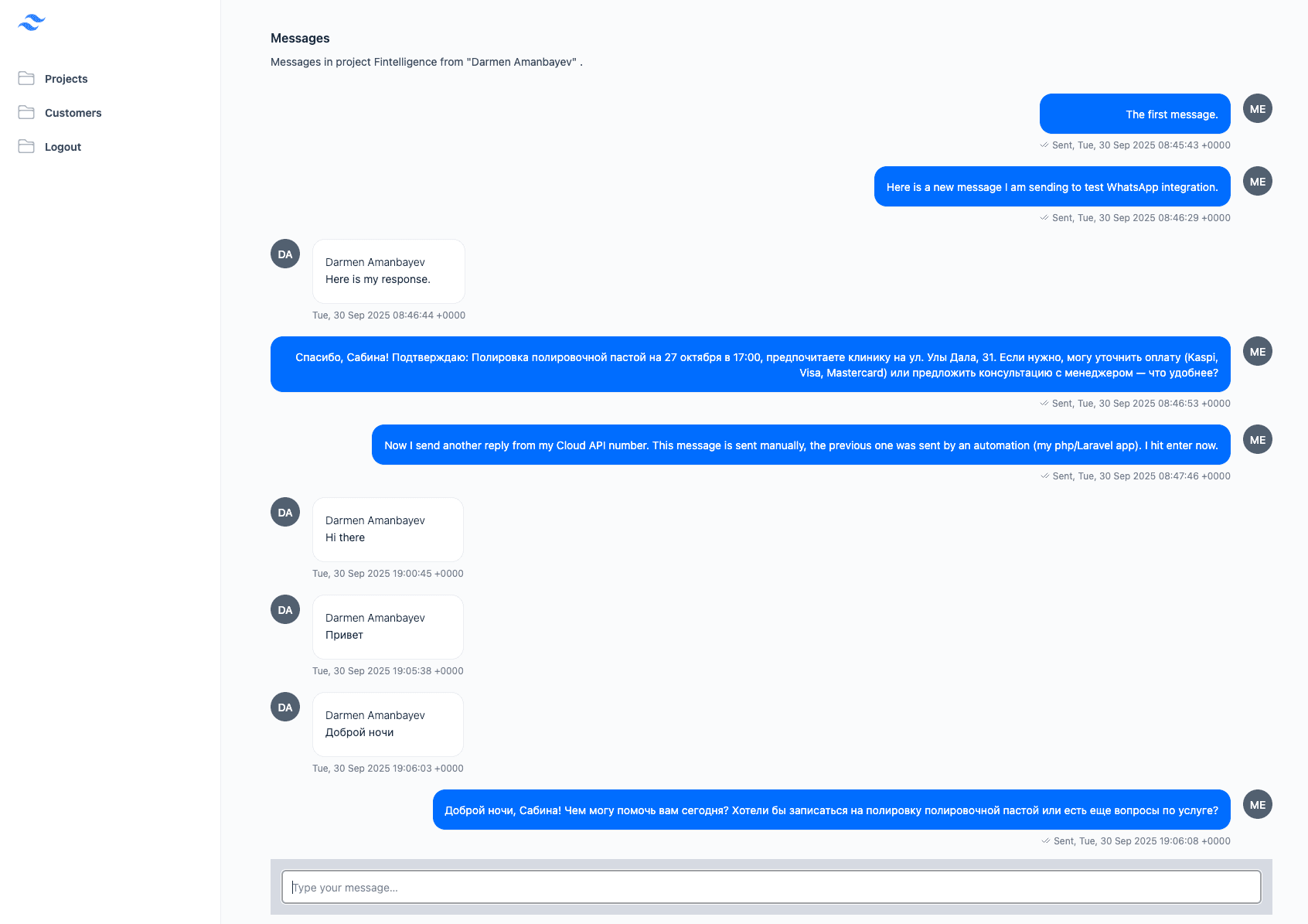This screenshot has width=1308, height=924.
Task: Click "The first message." blue bubble
Action: pyautogui.click(x=1134, y=114)
